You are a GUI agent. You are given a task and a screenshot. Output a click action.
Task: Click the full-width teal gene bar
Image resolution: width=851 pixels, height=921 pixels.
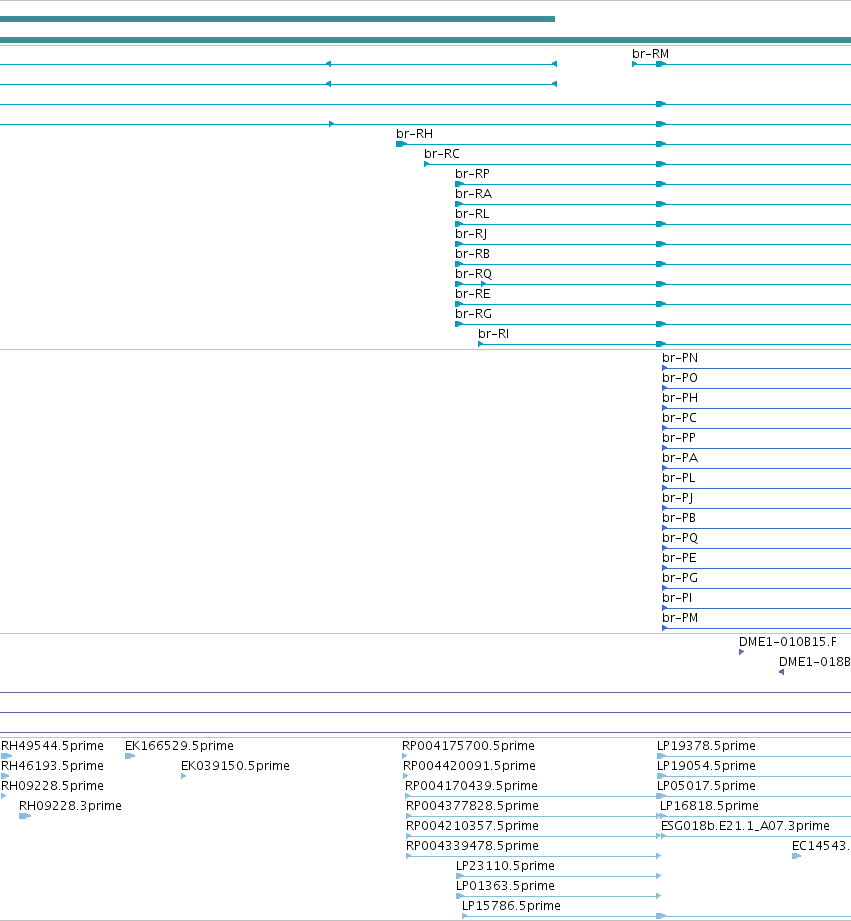click(x=425, y=40)
